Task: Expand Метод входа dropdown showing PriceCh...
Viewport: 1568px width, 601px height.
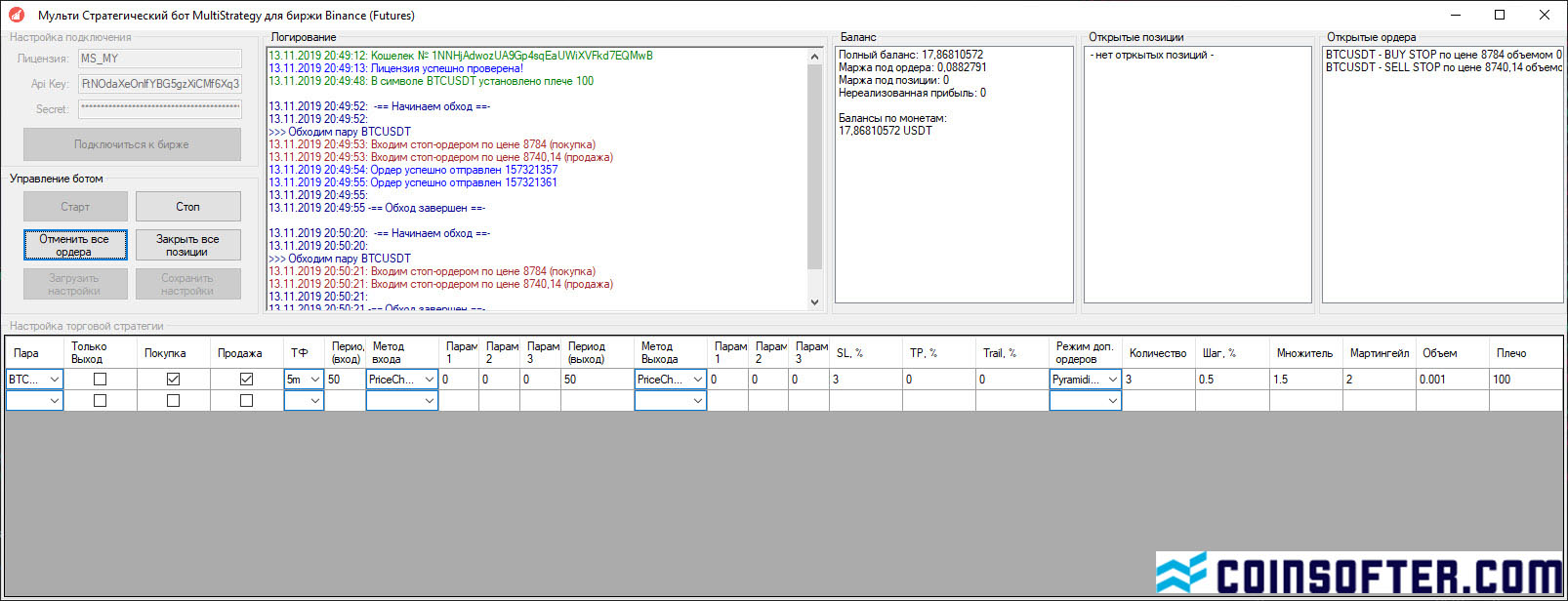Action: 402,380
